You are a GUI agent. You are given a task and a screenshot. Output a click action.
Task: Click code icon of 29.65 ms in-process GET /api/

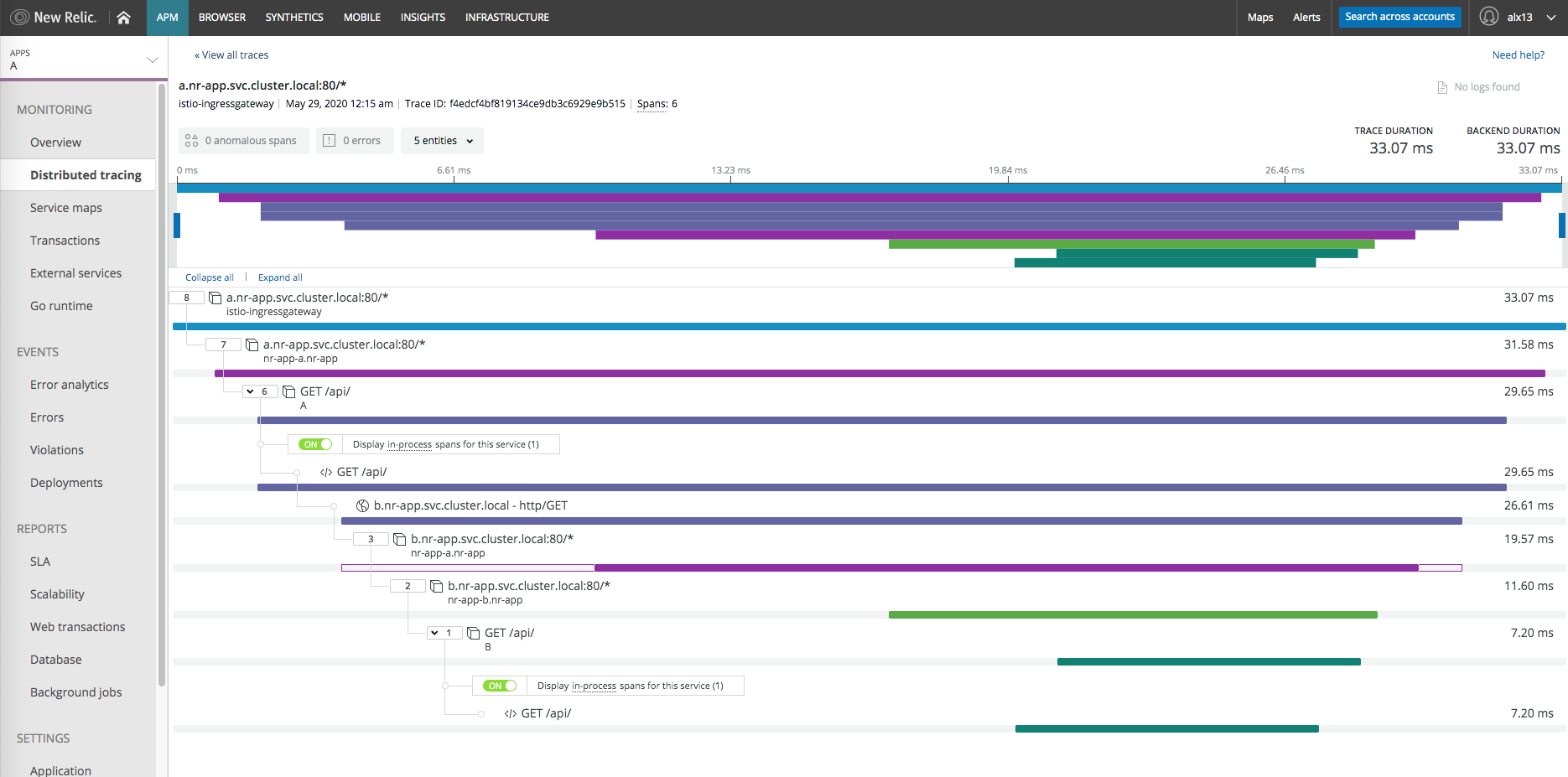coord(326,472)
